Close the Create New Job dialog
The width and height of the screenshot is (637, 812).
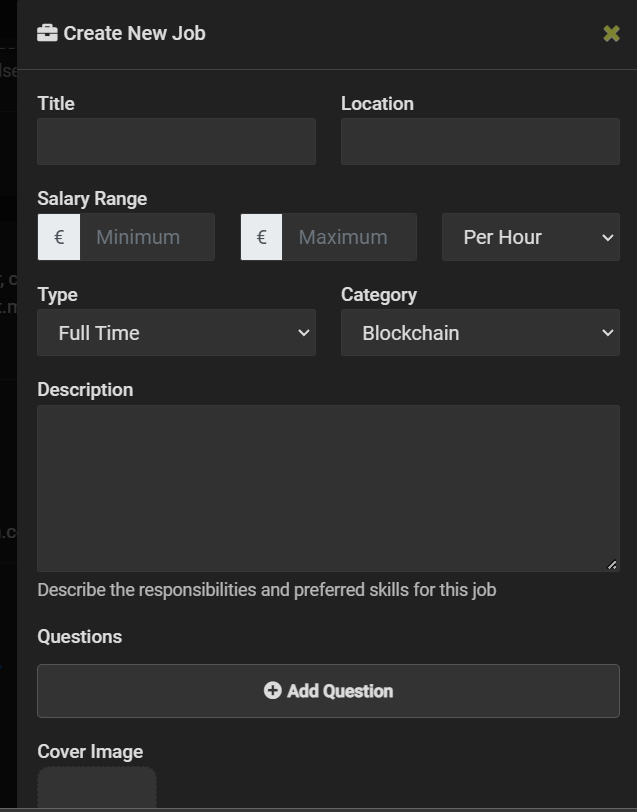611,34
